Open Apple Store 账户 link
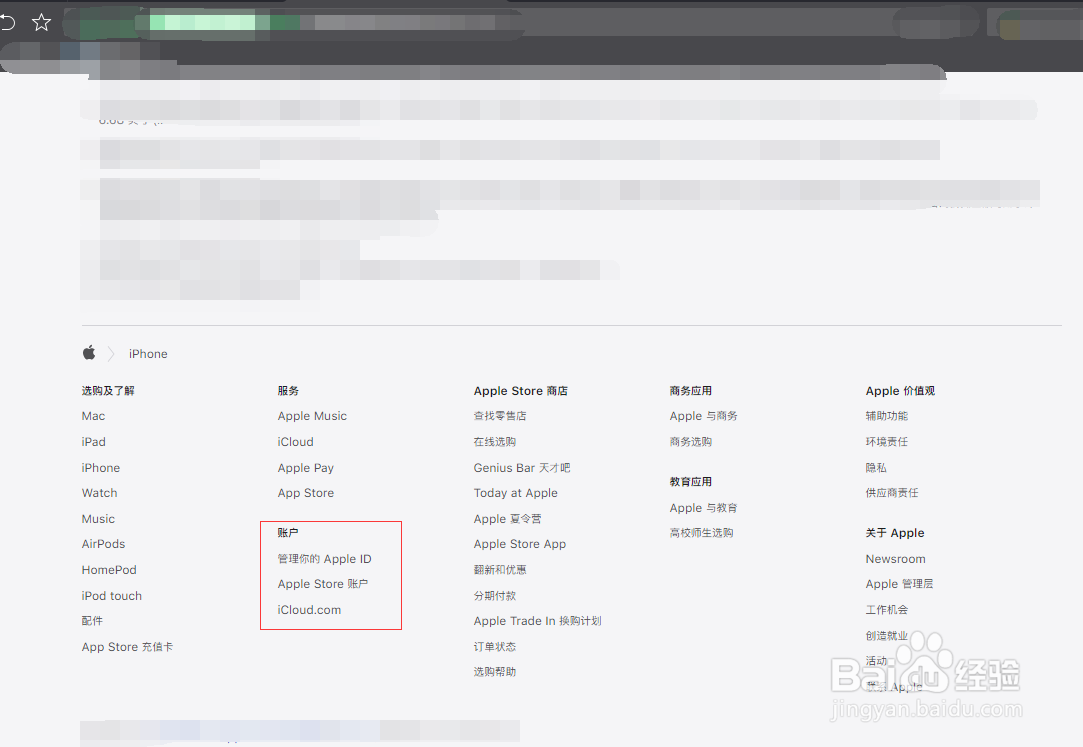Screen dimensions: 1083x747 [x=323, y=584]
